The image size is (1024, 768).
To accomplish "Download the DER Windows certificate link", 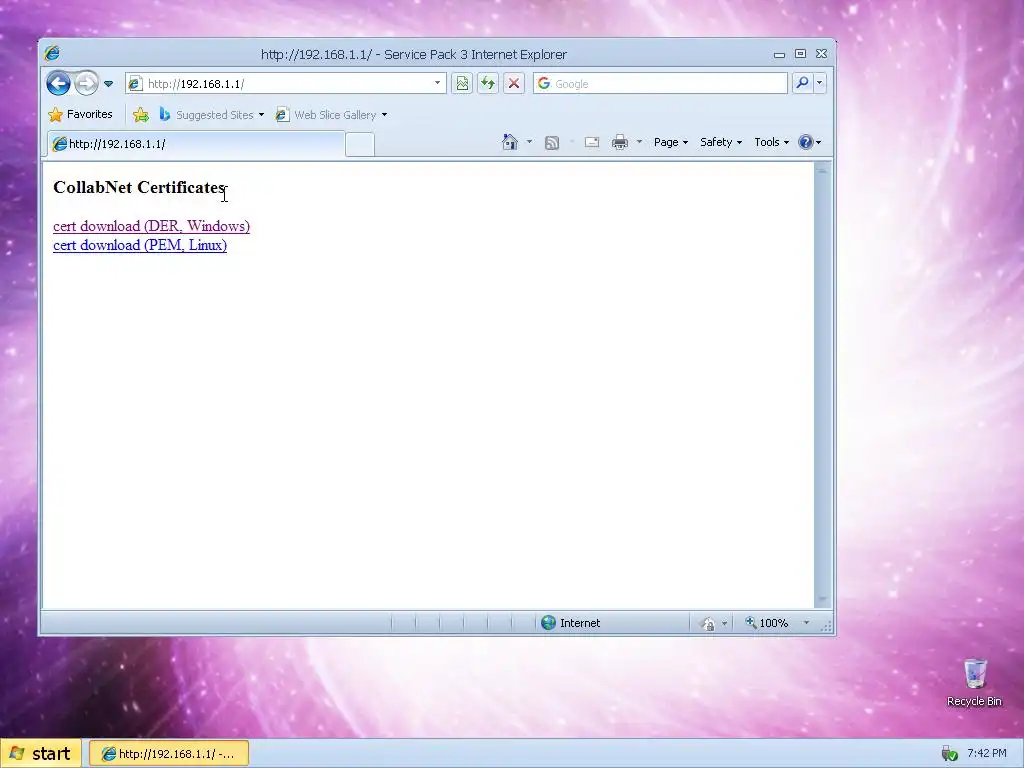I will (x=152, y=226).
